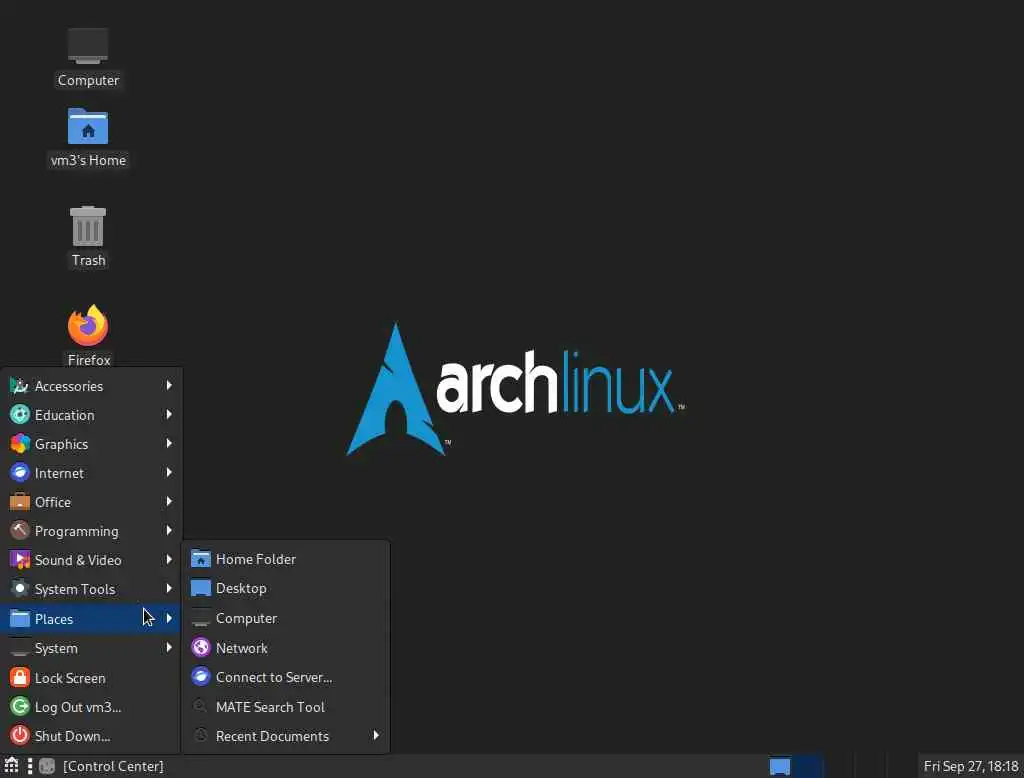The height and width of the screenshot is (778, 1024).
Task: Click the "Home Folder" label text
Action: [x=256, y=559]
